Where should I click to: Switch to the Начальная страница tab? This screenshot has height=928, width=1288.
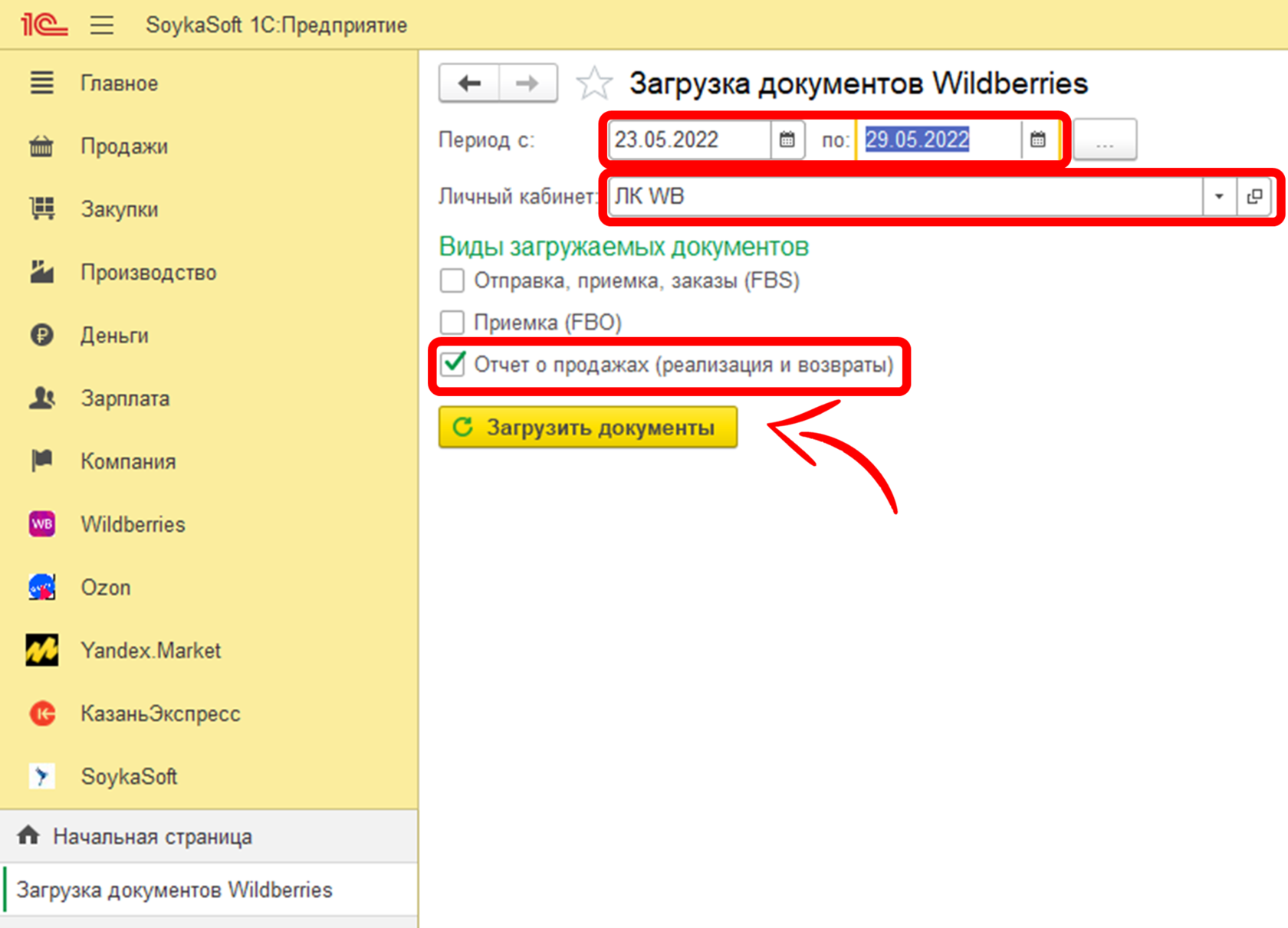[209, 836]
